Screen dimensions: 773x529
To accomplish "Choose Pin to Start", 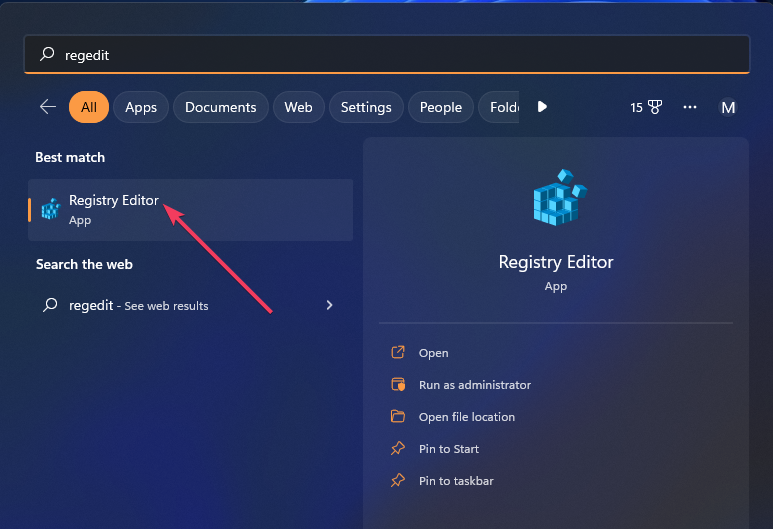I will click(x=449, y=449).
